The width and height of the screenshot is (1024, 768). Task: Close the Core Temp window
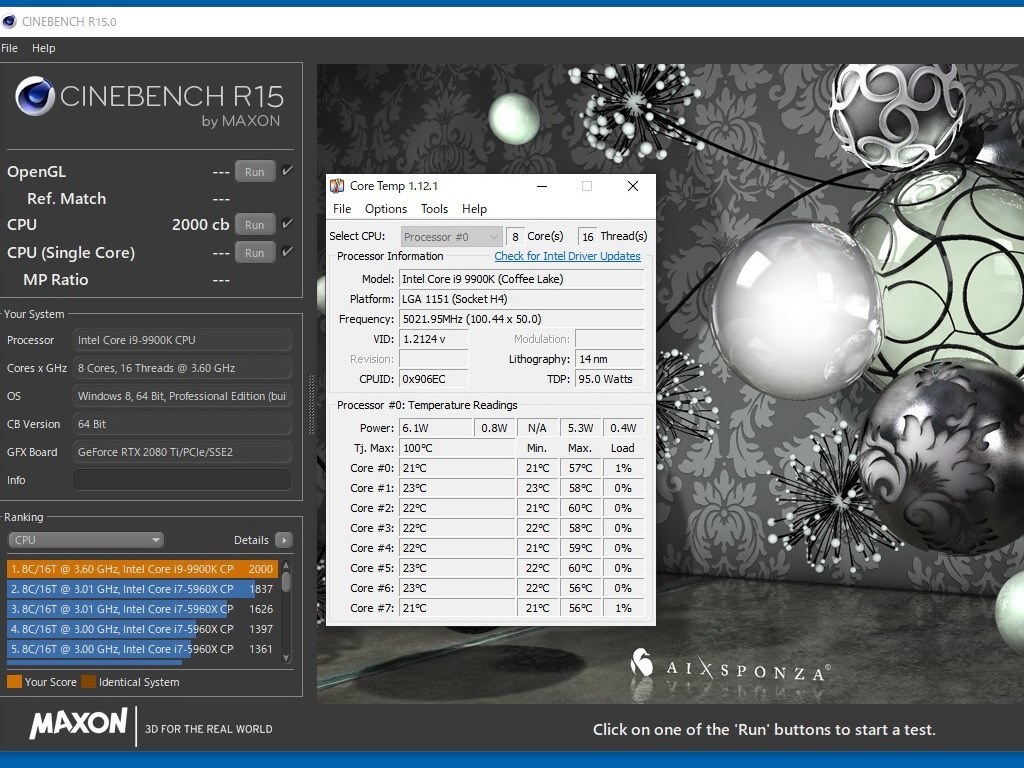pos(633,186)
